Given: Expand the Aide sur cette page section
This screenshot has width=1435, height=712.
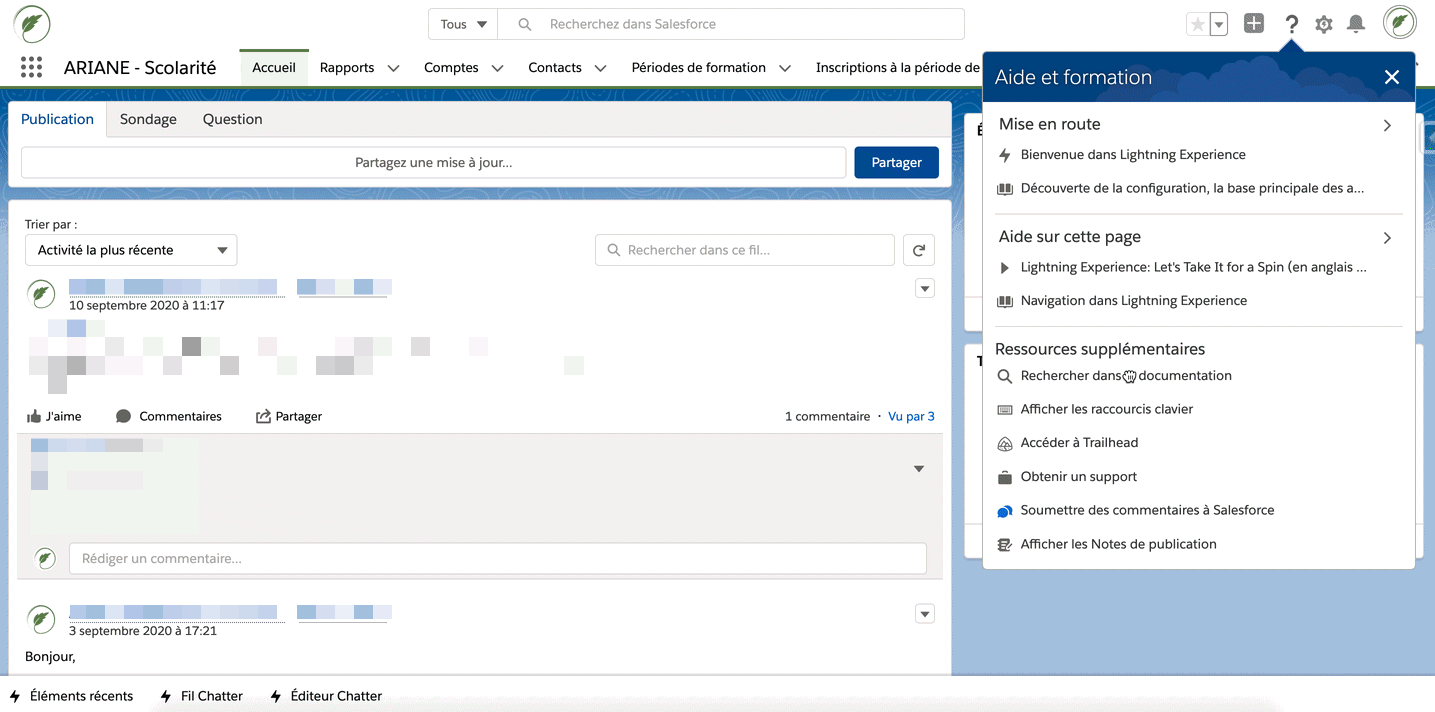Looking at the screenshot, I should pos(1387,238).
